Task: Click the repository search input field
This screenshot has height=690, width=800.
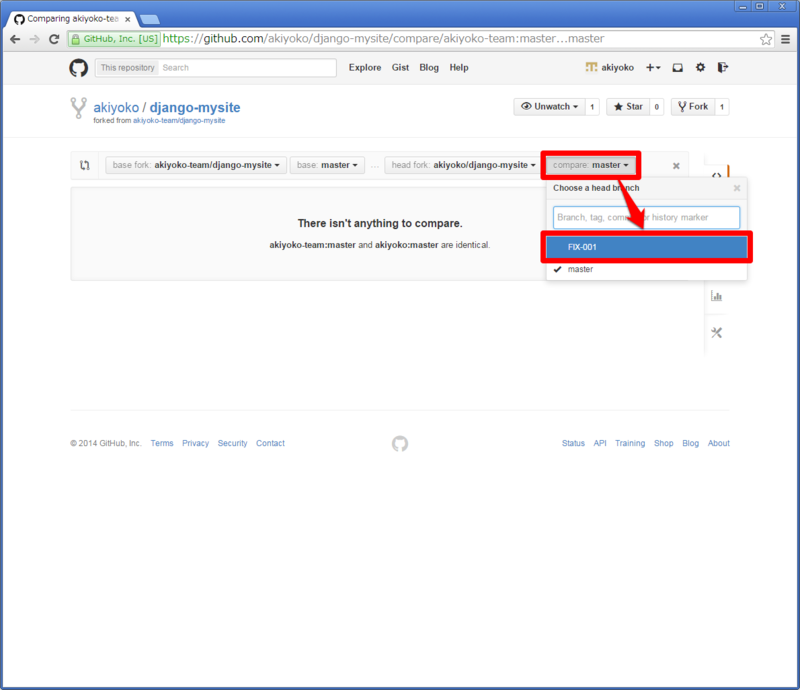Action: point(247,67)
